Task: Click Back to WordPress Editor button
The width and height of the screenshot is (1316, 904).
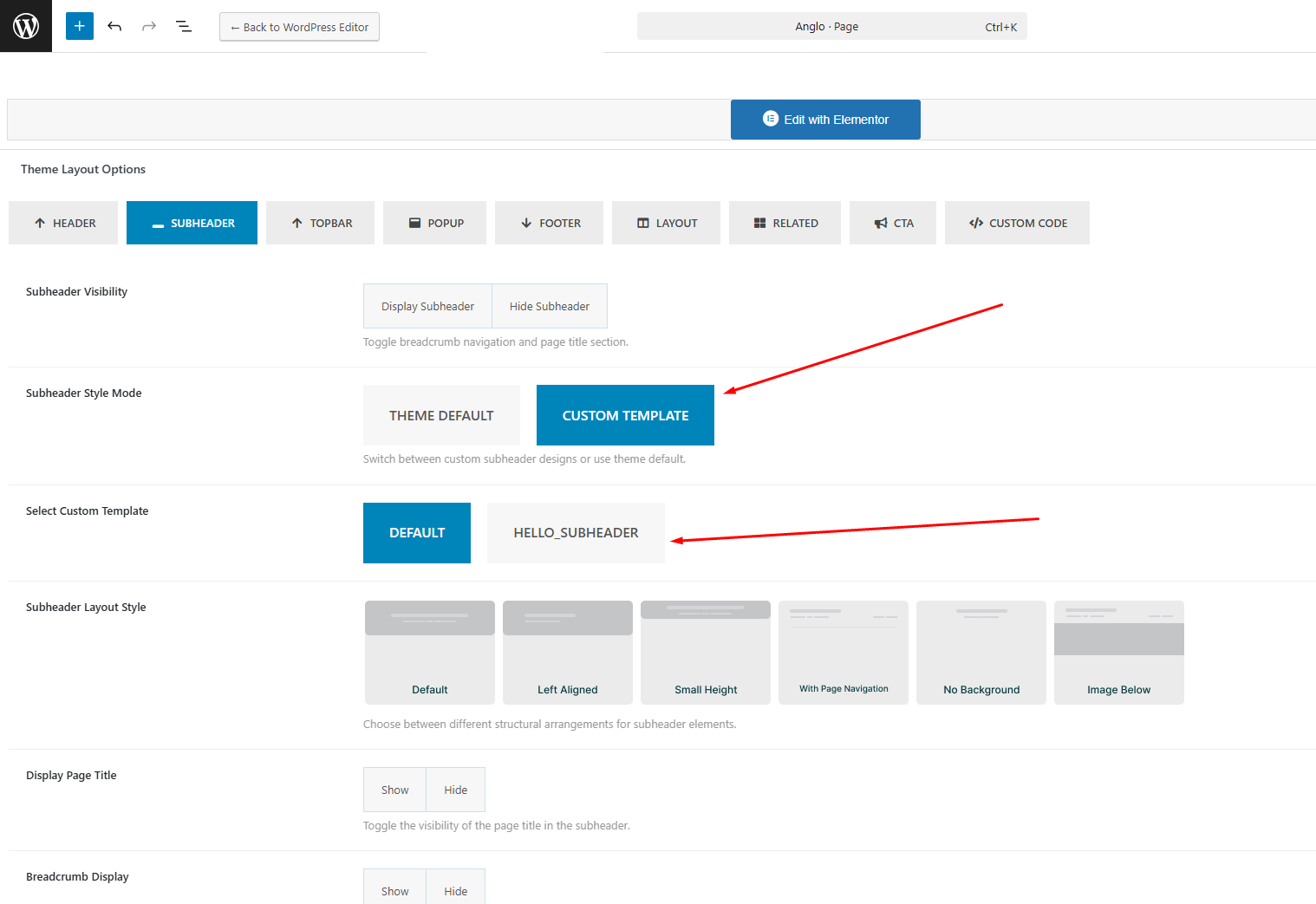Action: pos(299,27)
